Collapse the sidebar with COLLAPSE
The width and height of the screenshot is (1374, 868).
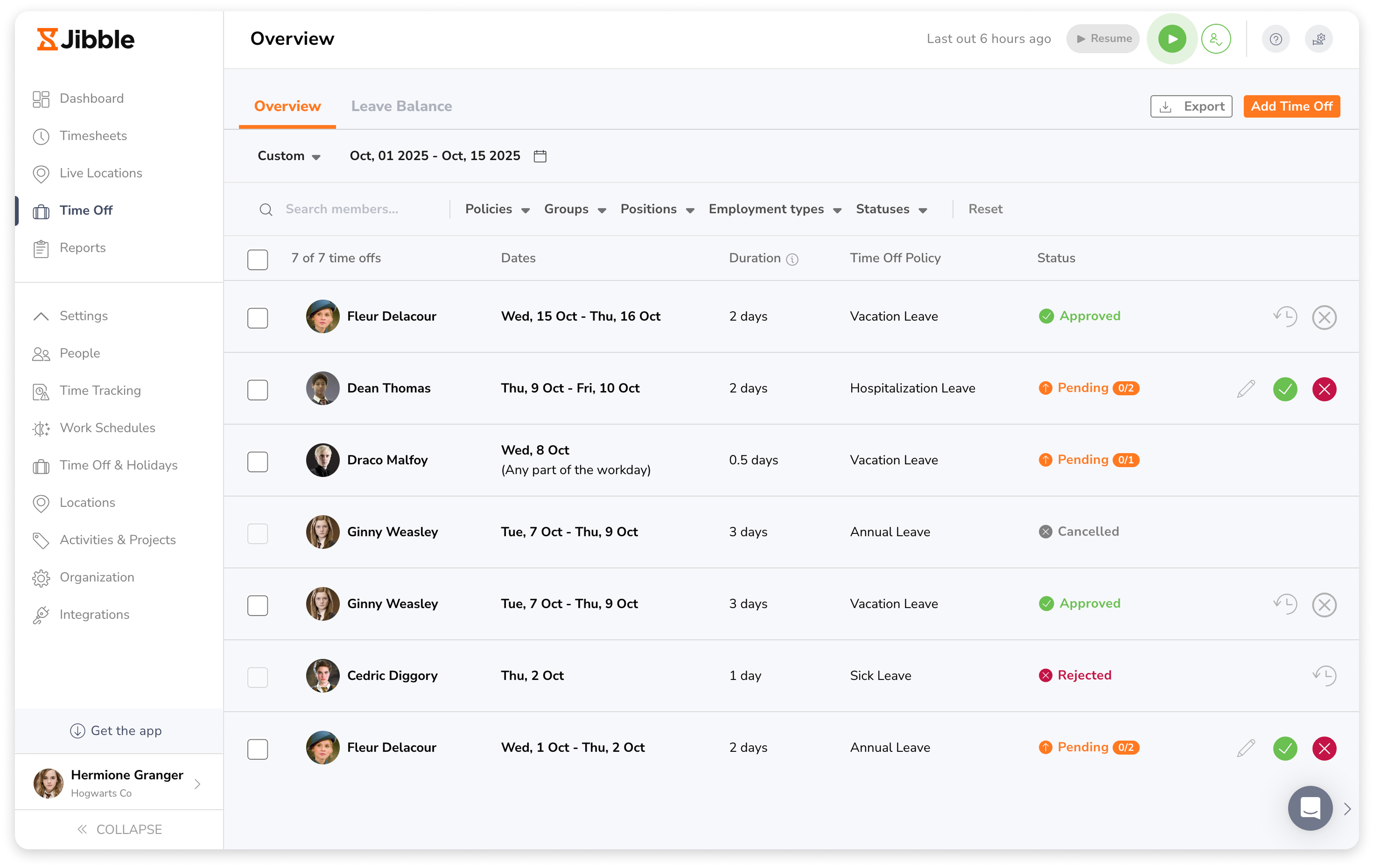coord(119,829)
